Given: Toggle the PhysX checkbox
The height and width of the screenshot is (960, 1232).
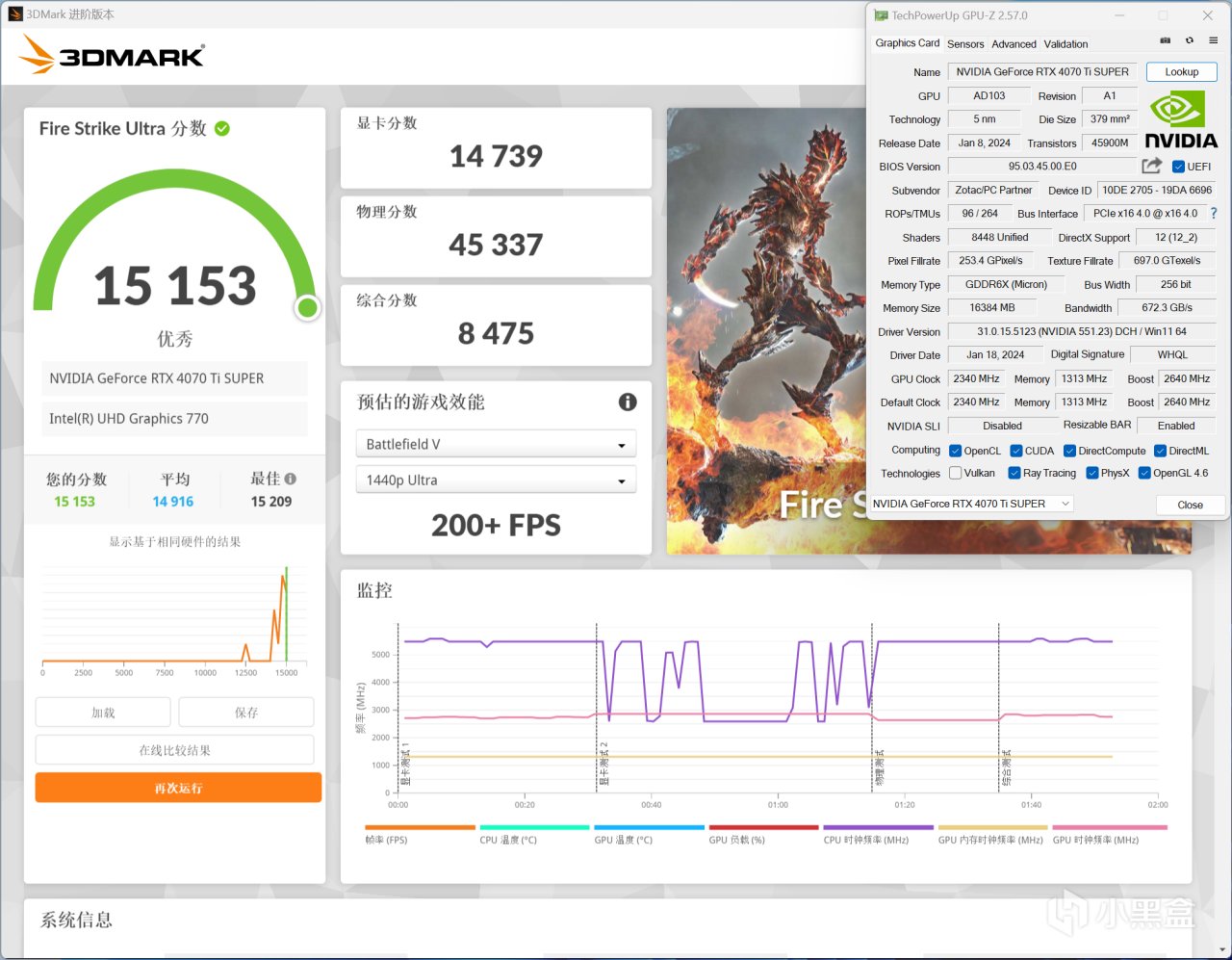Looking at the screenshot, I should coord(1092,473).
